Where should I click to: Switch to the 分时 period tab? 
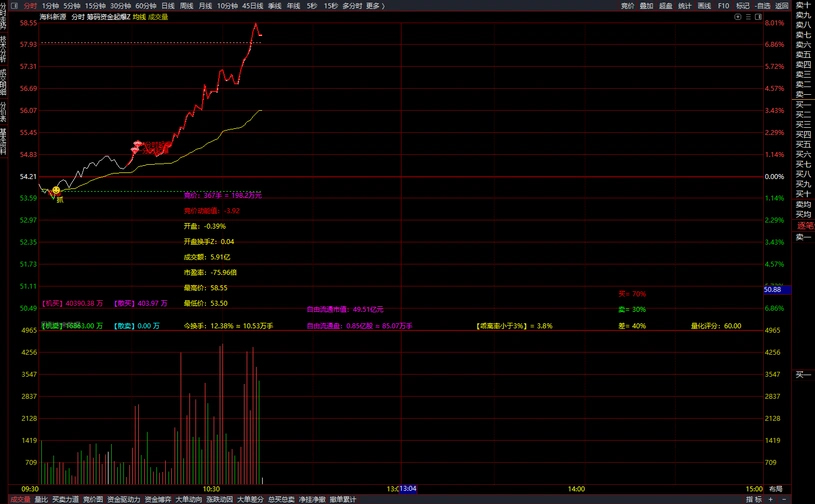coord(30,6)
